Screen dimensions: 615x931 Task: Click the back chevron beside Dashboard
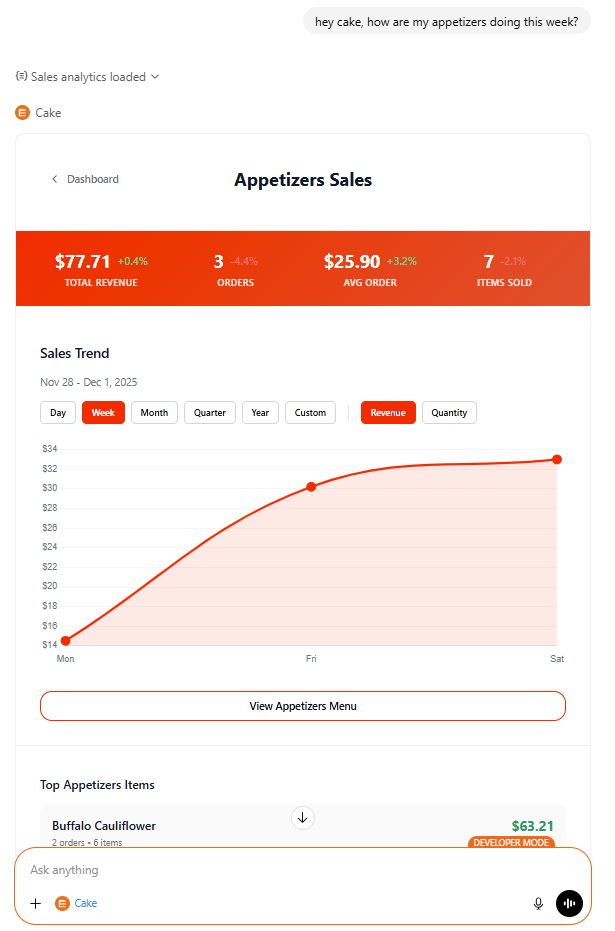point(55,180)
